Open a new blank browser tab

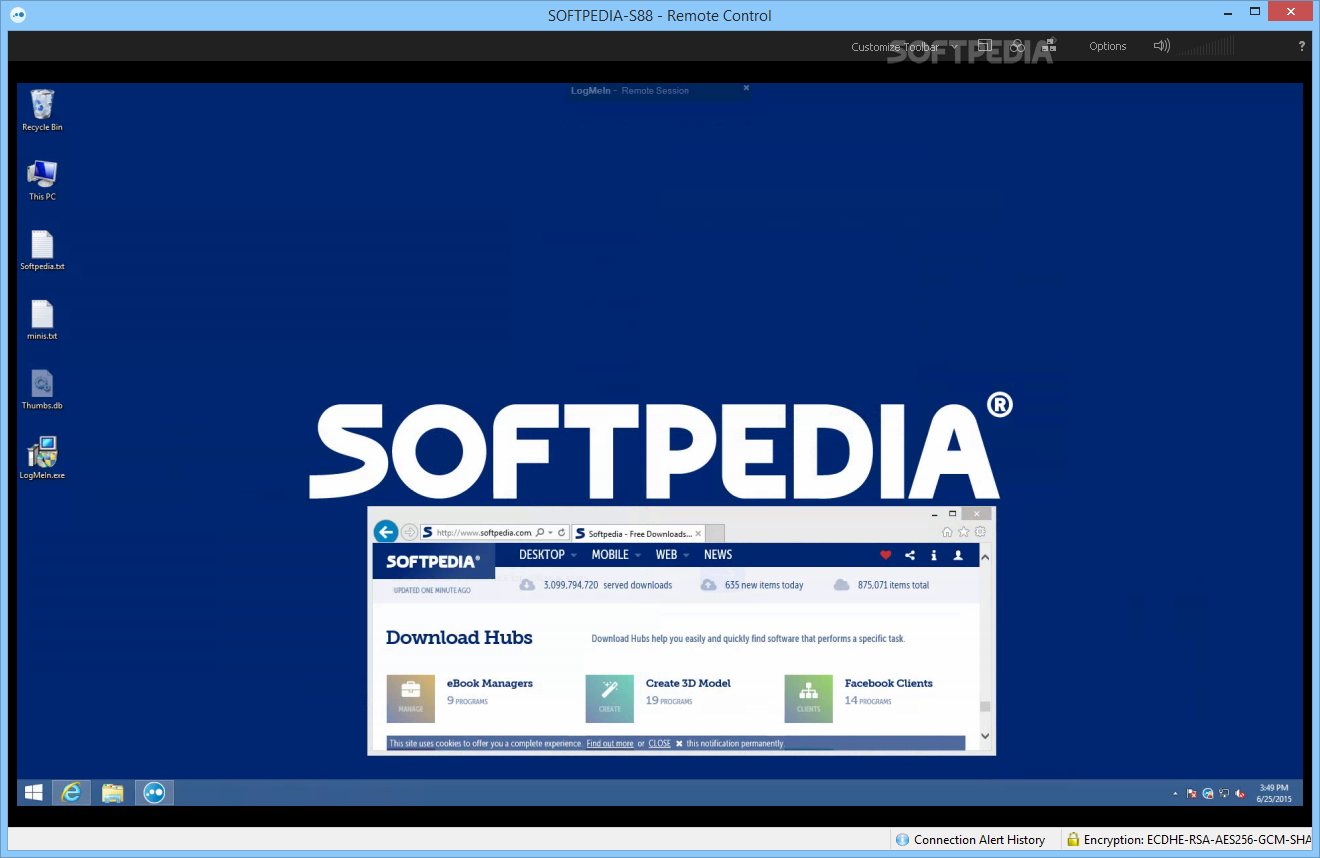pos(715,533)
